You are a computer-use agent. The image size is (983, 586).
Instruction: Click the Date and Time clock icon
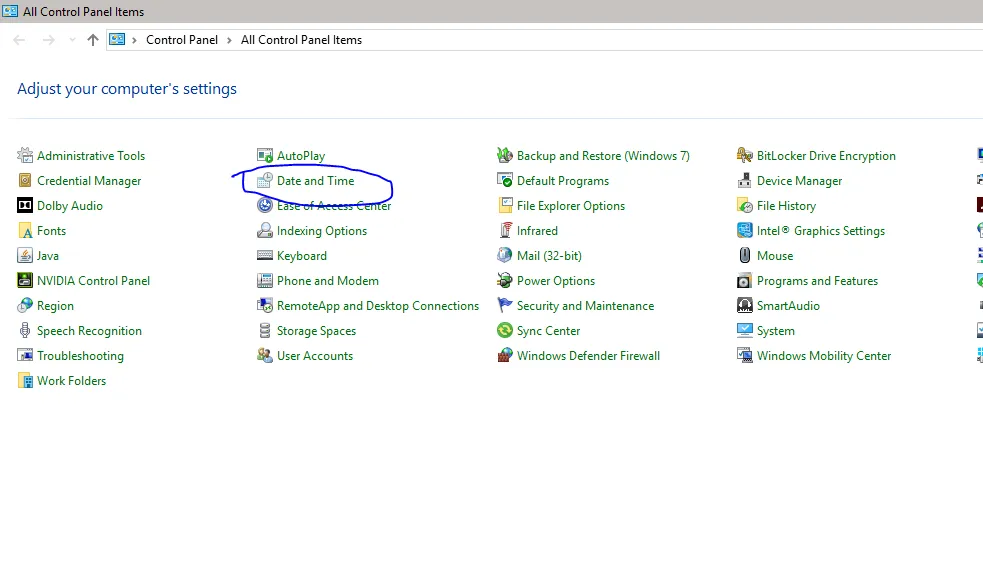(265, 181)
